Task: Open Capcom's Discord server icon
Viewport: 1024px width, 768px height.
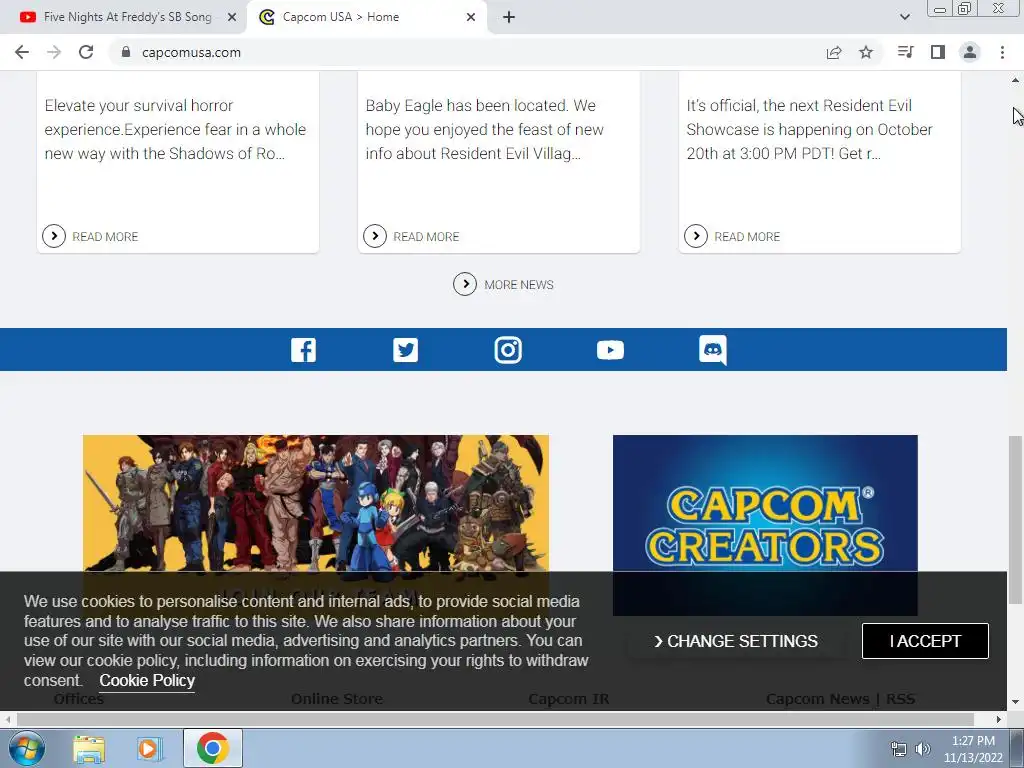Action: point(712,351)
